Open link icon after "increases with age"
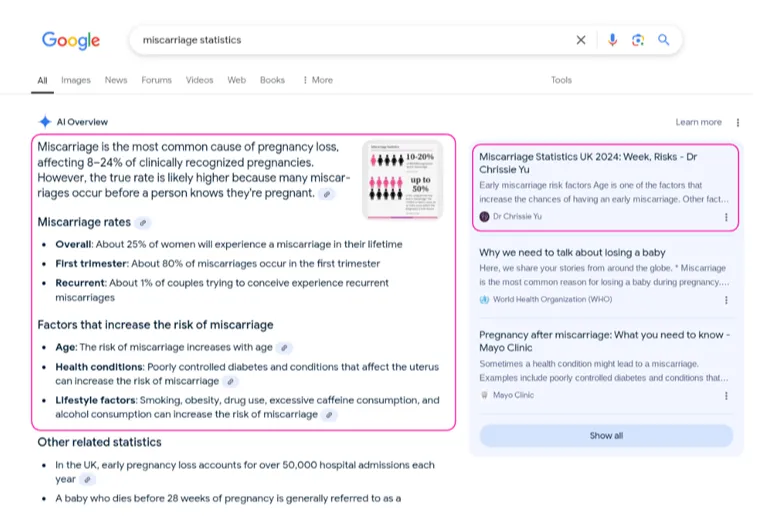The height and width of the screenshot is (521, 776). tap(284, 348)
